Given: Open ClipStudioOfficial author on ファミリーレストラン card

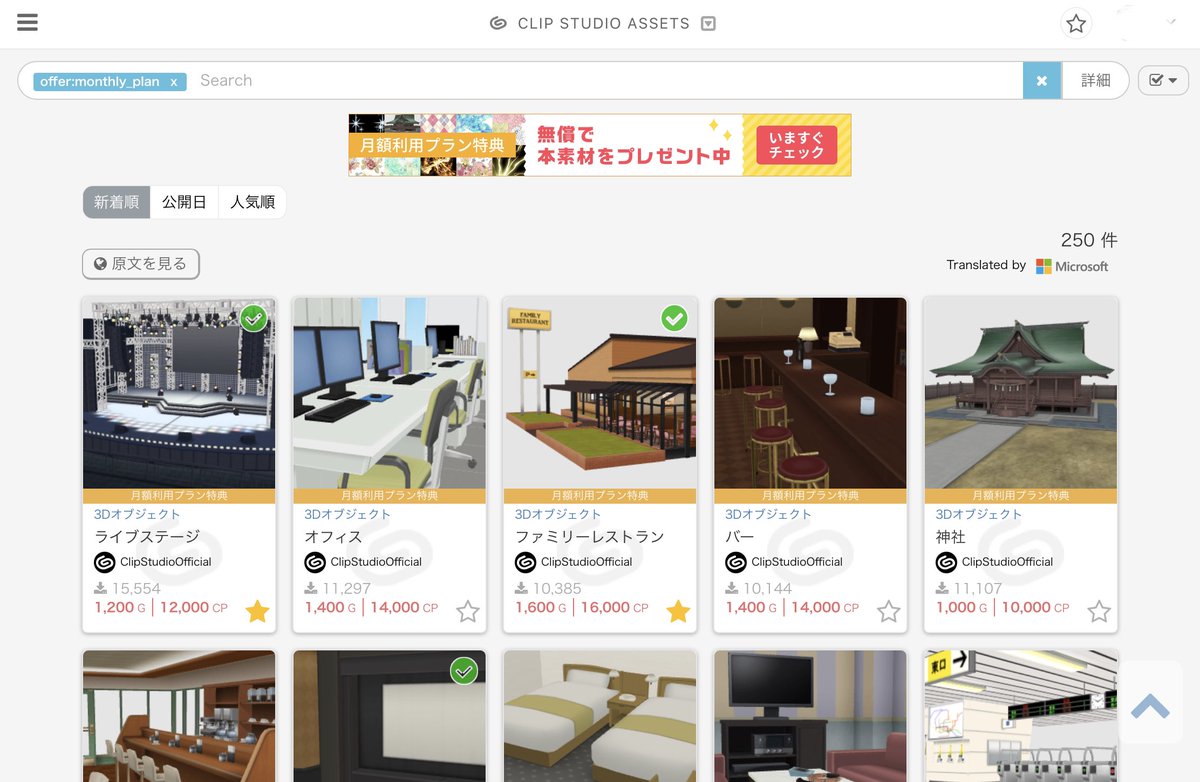Looking at the screenshot, I should [587, 562].
